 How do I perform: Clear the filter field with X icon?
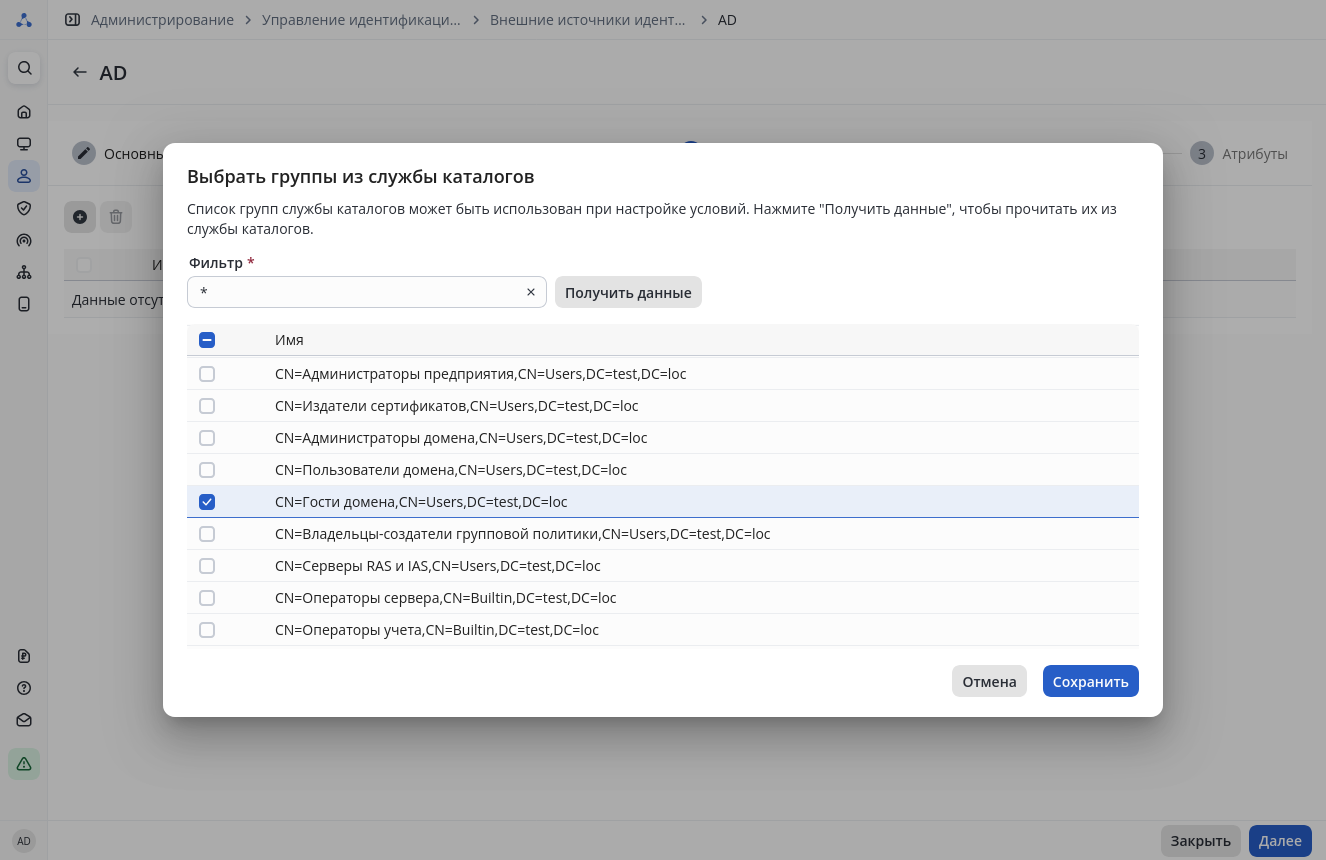(x=531, y=292)
